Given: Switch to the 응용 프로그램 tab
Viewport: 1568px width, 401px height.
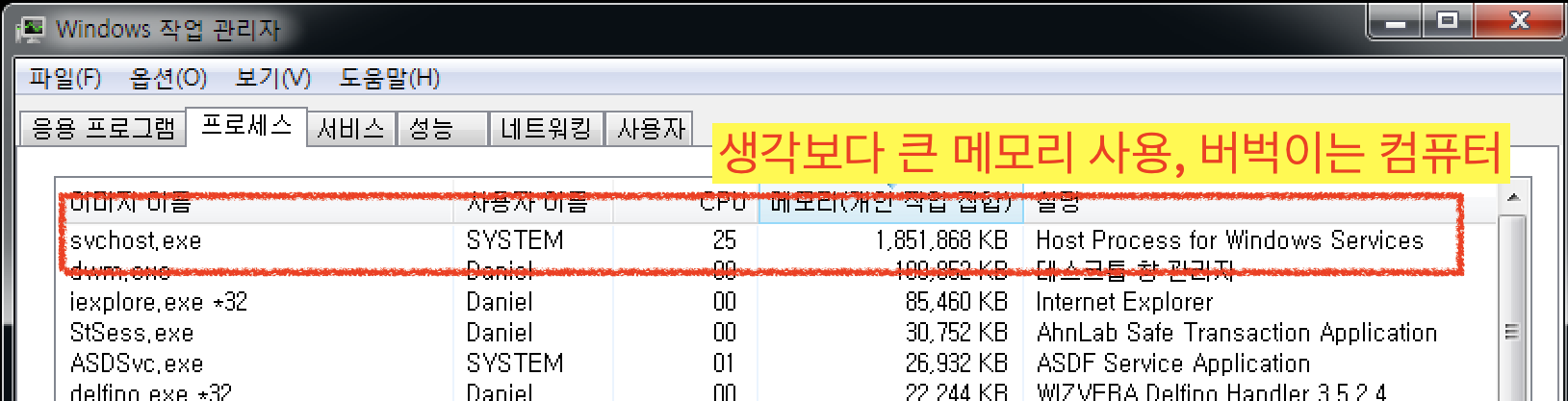Looking at the screenshot, I should coord(102,128).
